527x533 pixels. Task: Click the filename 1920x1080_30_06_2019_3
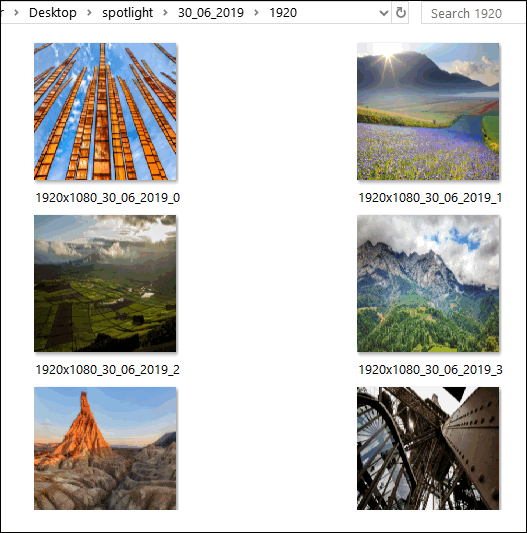tap(430, 369)
